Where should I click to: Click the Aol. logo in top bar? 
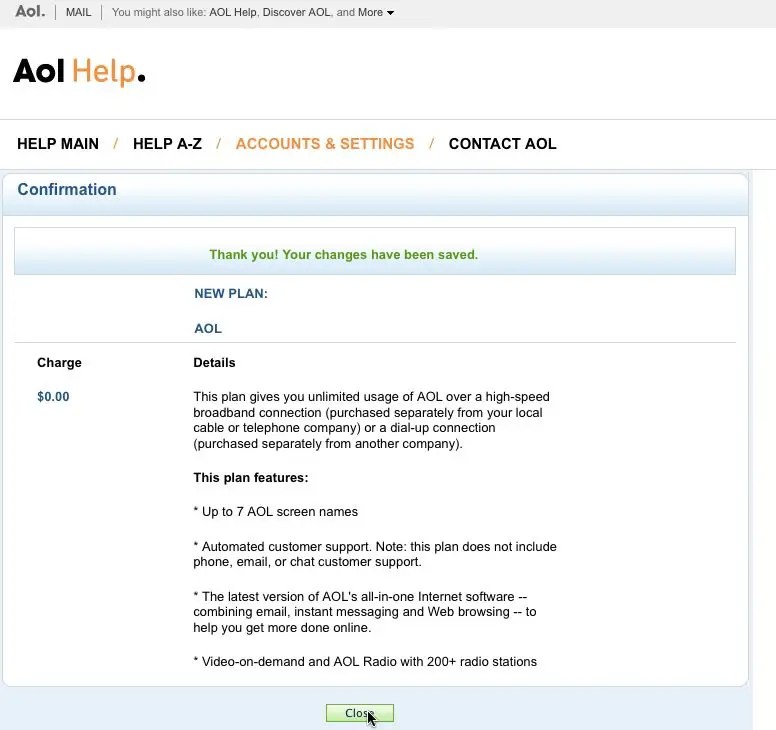(x=30, y=11)
